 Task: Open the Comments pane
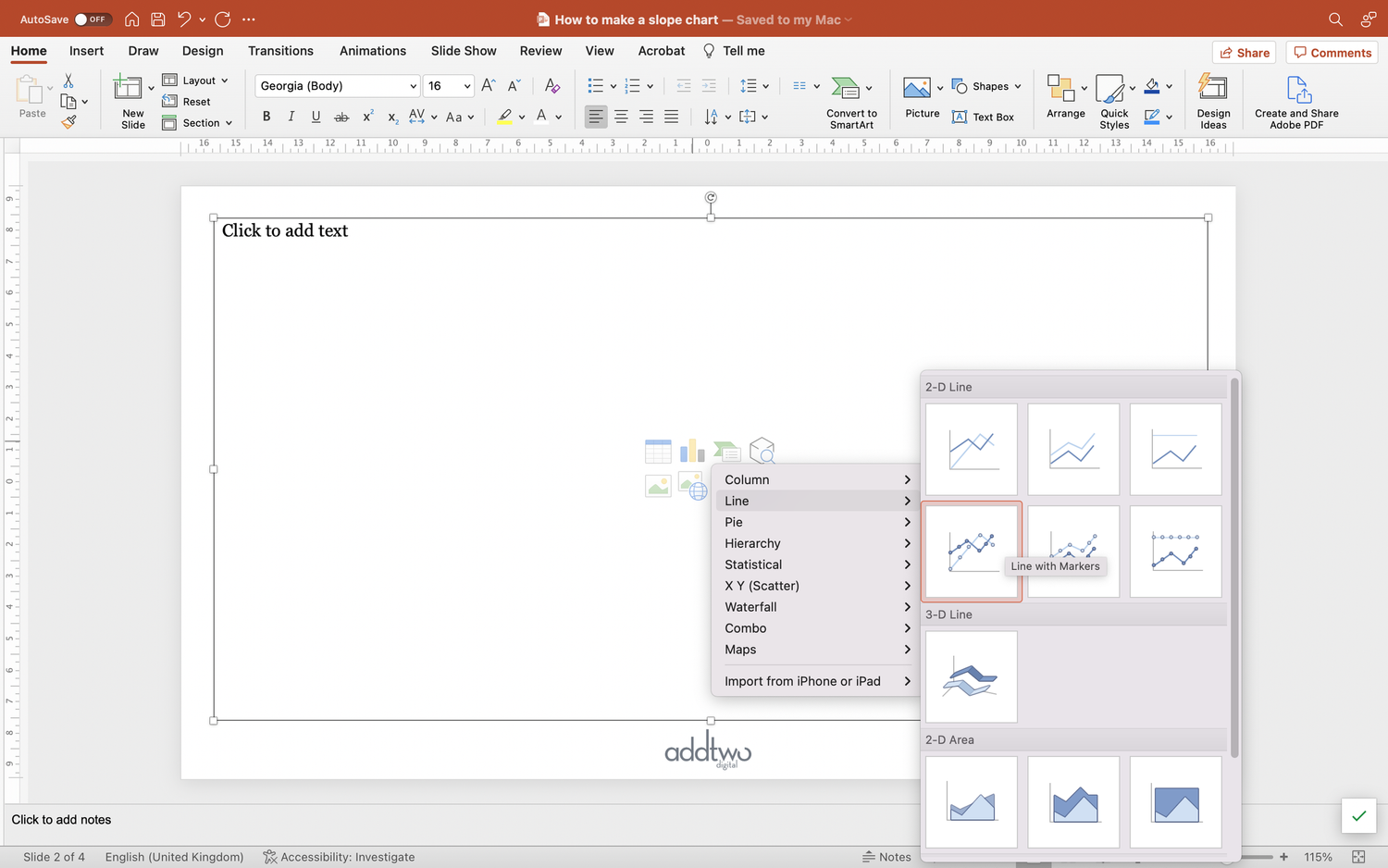pos(1332,52)
